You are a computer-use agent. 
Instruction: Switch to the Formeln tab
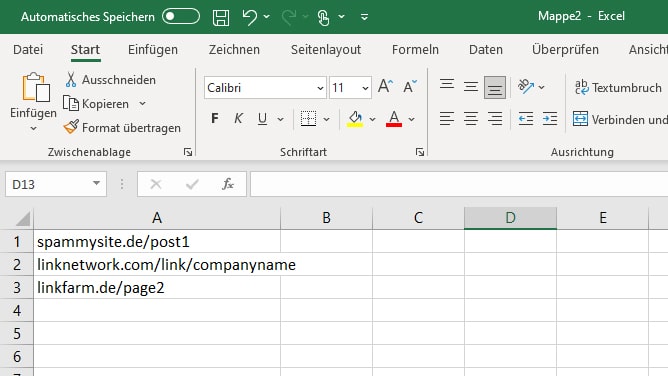(x=415, y=49)
